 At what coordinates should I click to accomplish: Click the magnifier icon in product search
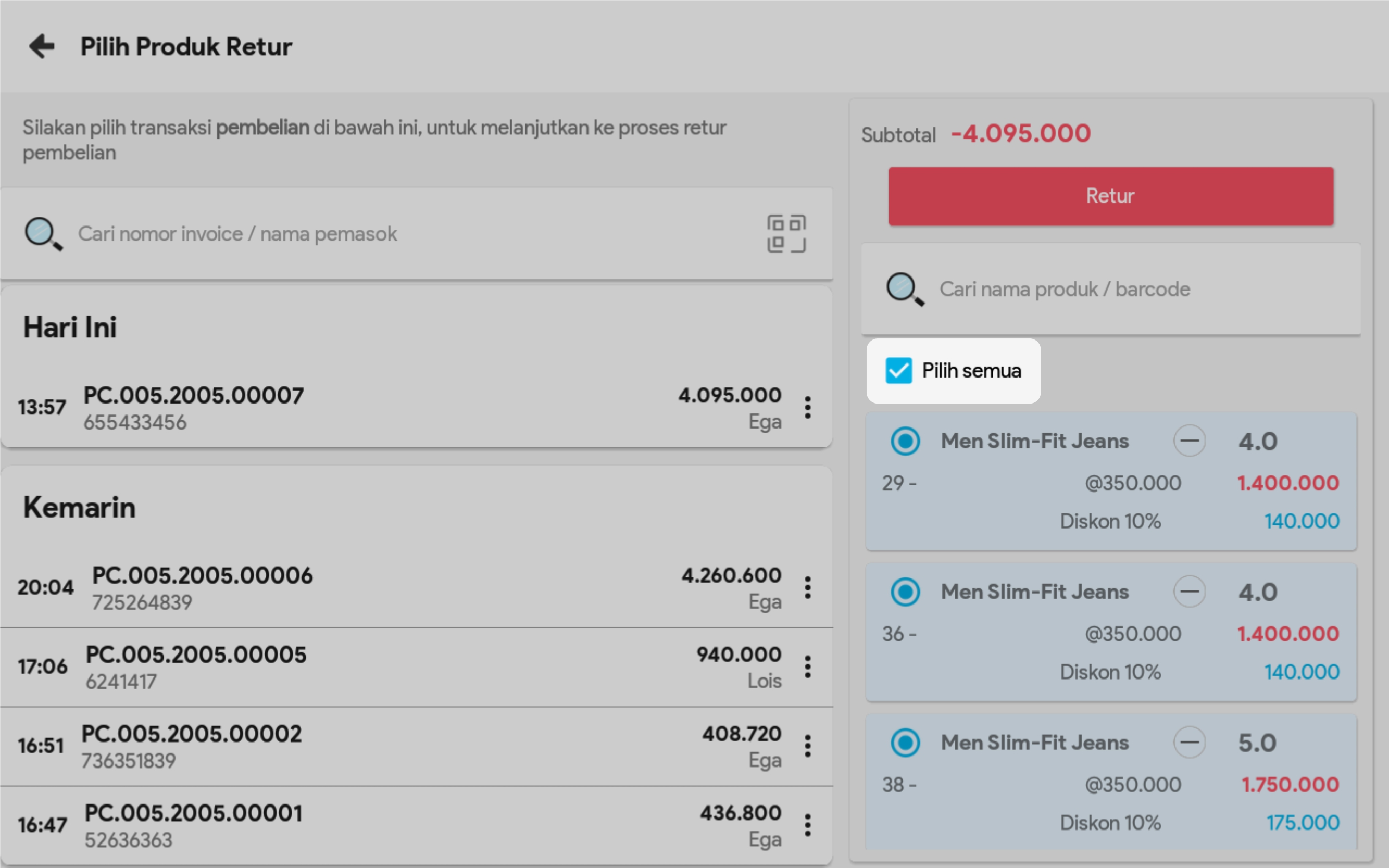(904, 289)
